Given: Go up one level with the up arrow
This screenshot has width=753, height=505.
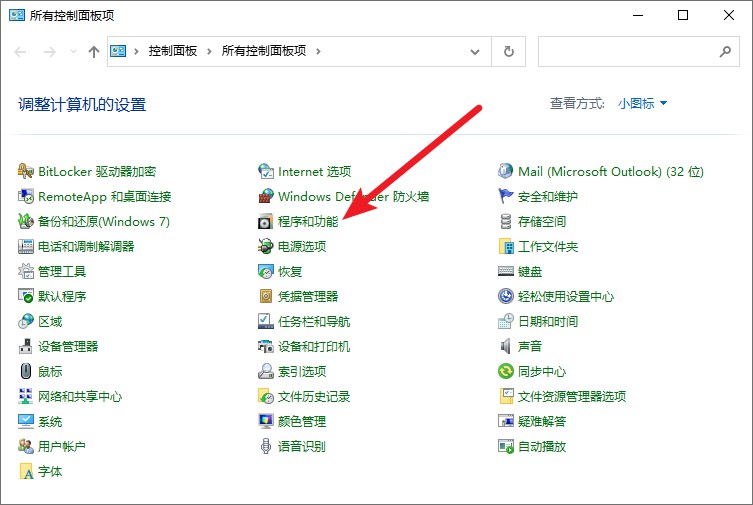Looking at the screenshot, I should click(x=94, y=51).
